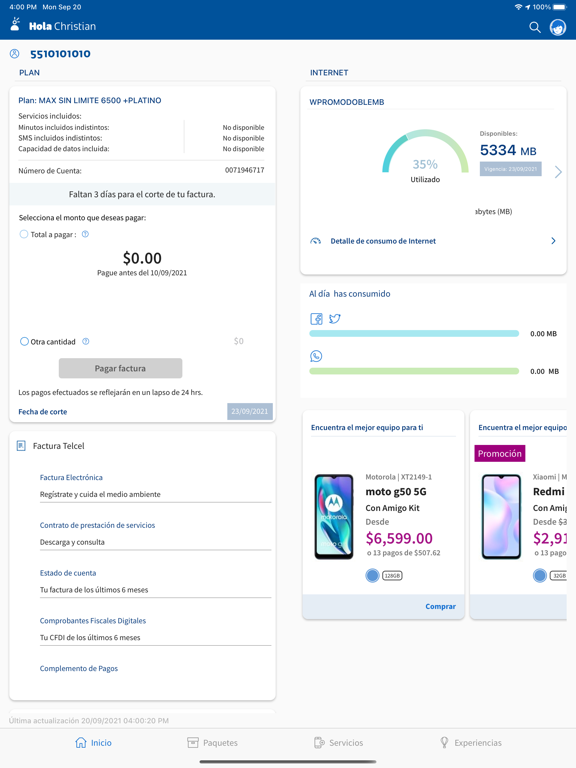Select 128GB storage option on moto g50
The image size is (576, 768).
[392, 576]
